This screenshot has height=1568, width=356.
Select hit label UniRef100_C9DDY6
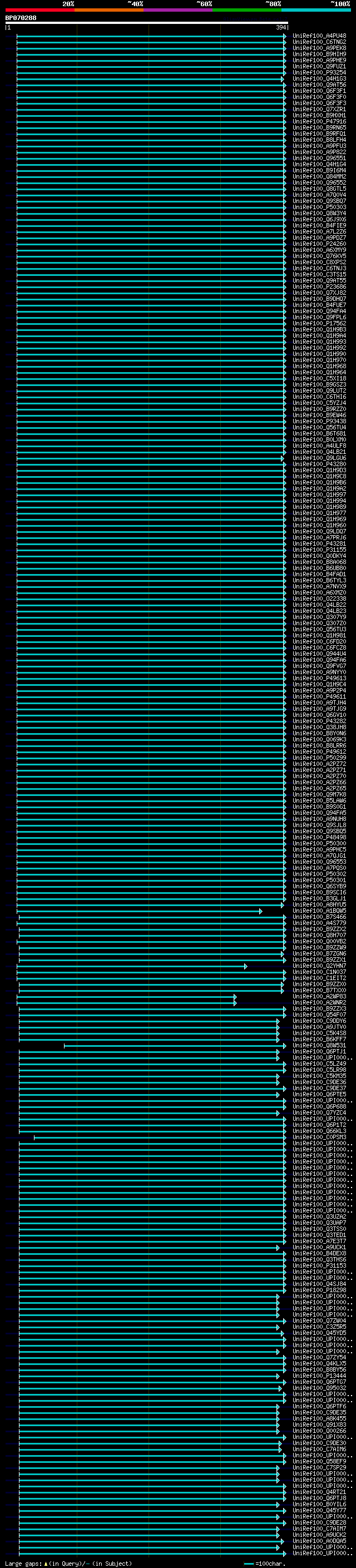(319, 1021)
